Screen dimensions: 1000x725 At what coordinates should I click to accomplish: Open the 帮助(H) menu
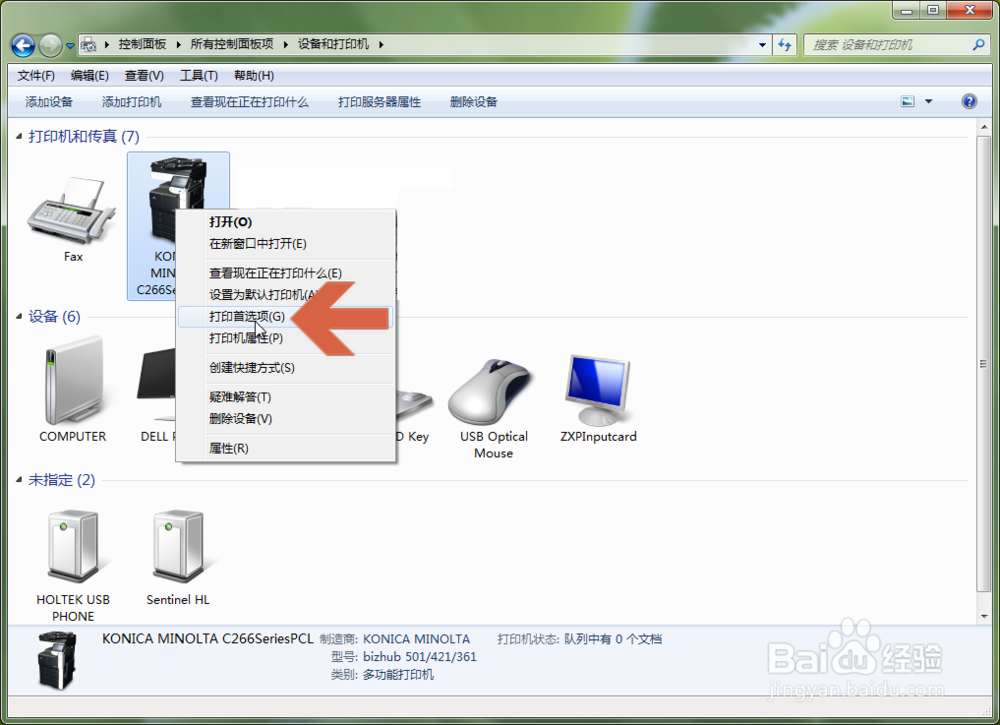coord(254,75)
